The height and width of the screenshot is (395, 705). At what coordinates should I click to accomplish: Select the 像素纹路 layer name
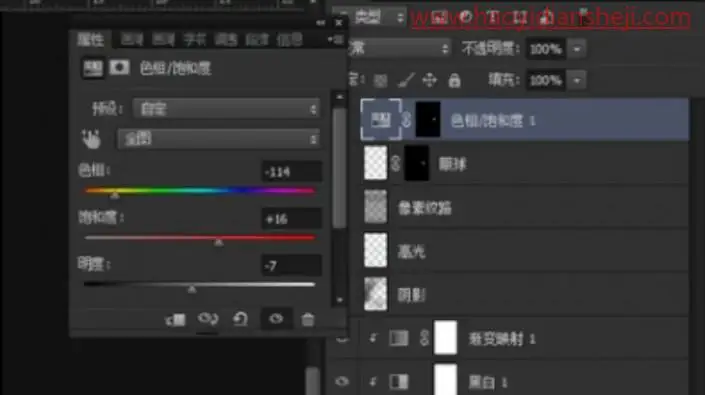point(425,208)
